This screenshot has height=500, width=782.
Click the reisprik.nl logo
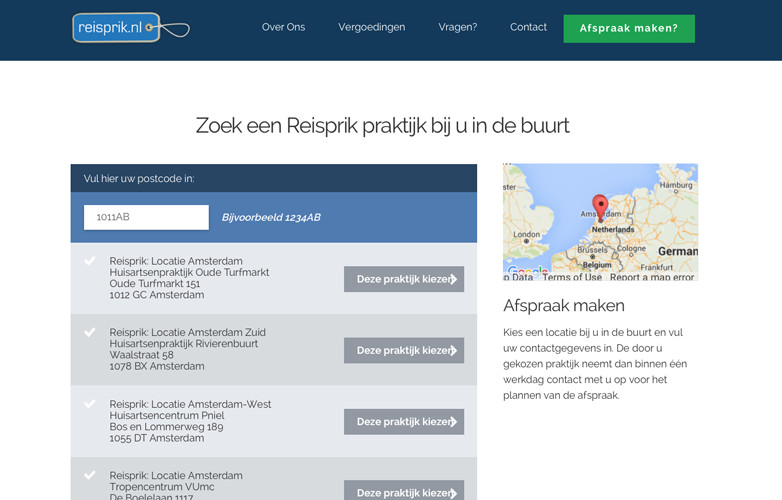[117, 28]
